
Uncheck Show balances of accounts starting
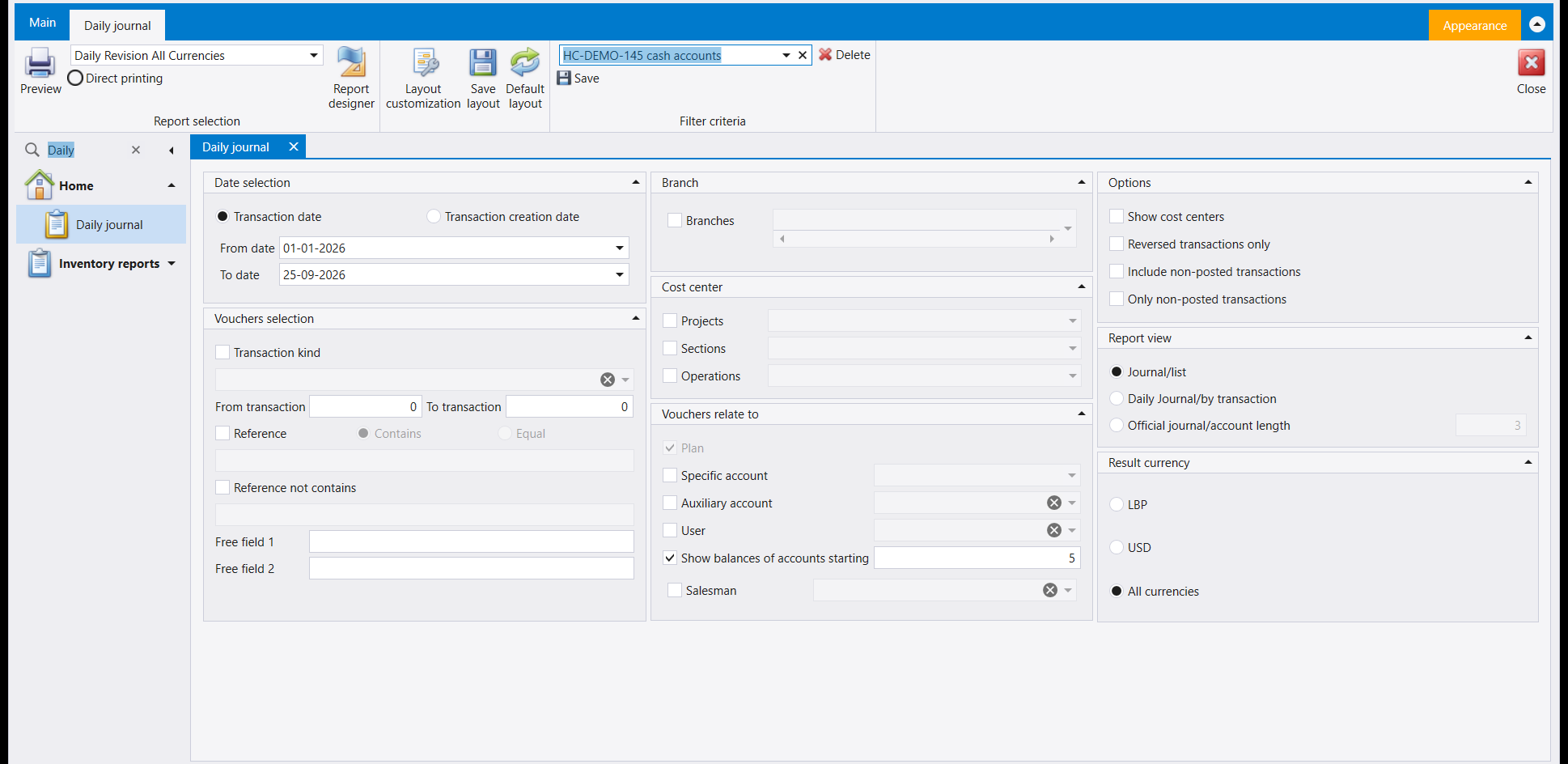coord(670,558)
